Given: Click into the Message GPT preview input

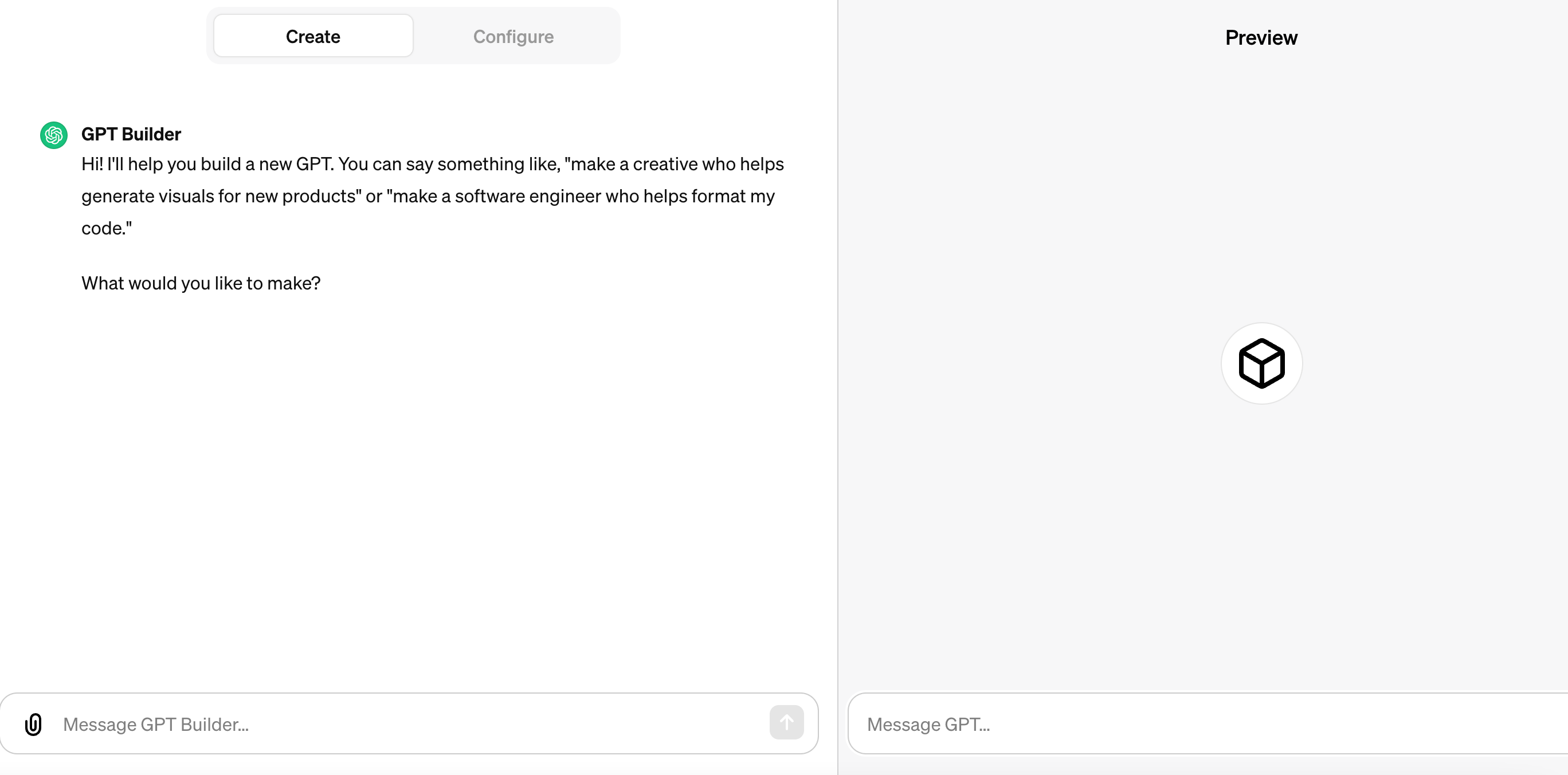Looking at the screenshot, I should click(x=1208, y=724).
